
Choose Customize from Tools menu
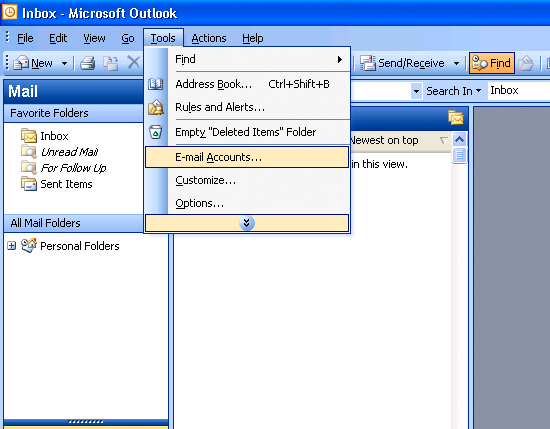click(x=247, y=180)
